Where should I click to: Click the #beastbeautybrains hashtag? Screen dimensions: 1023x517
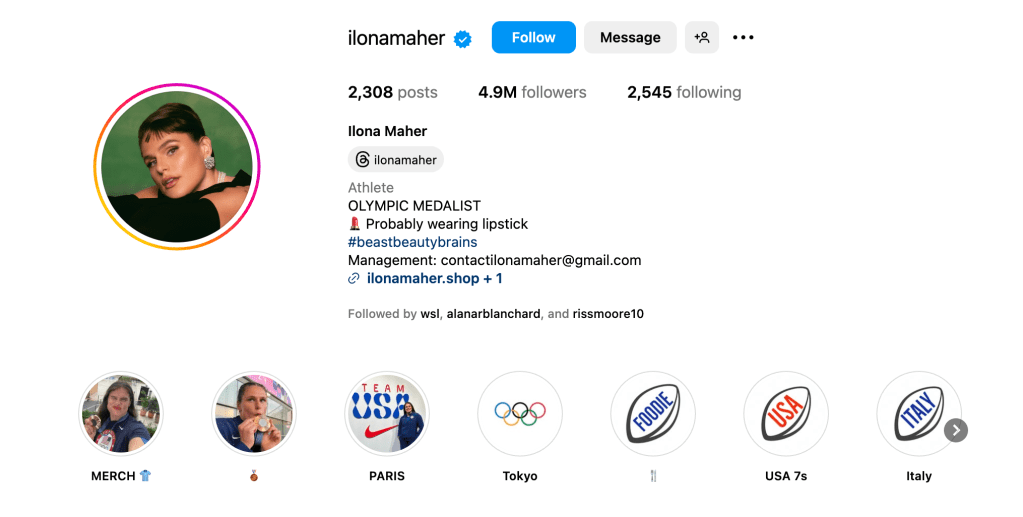[x=412, y=242]
